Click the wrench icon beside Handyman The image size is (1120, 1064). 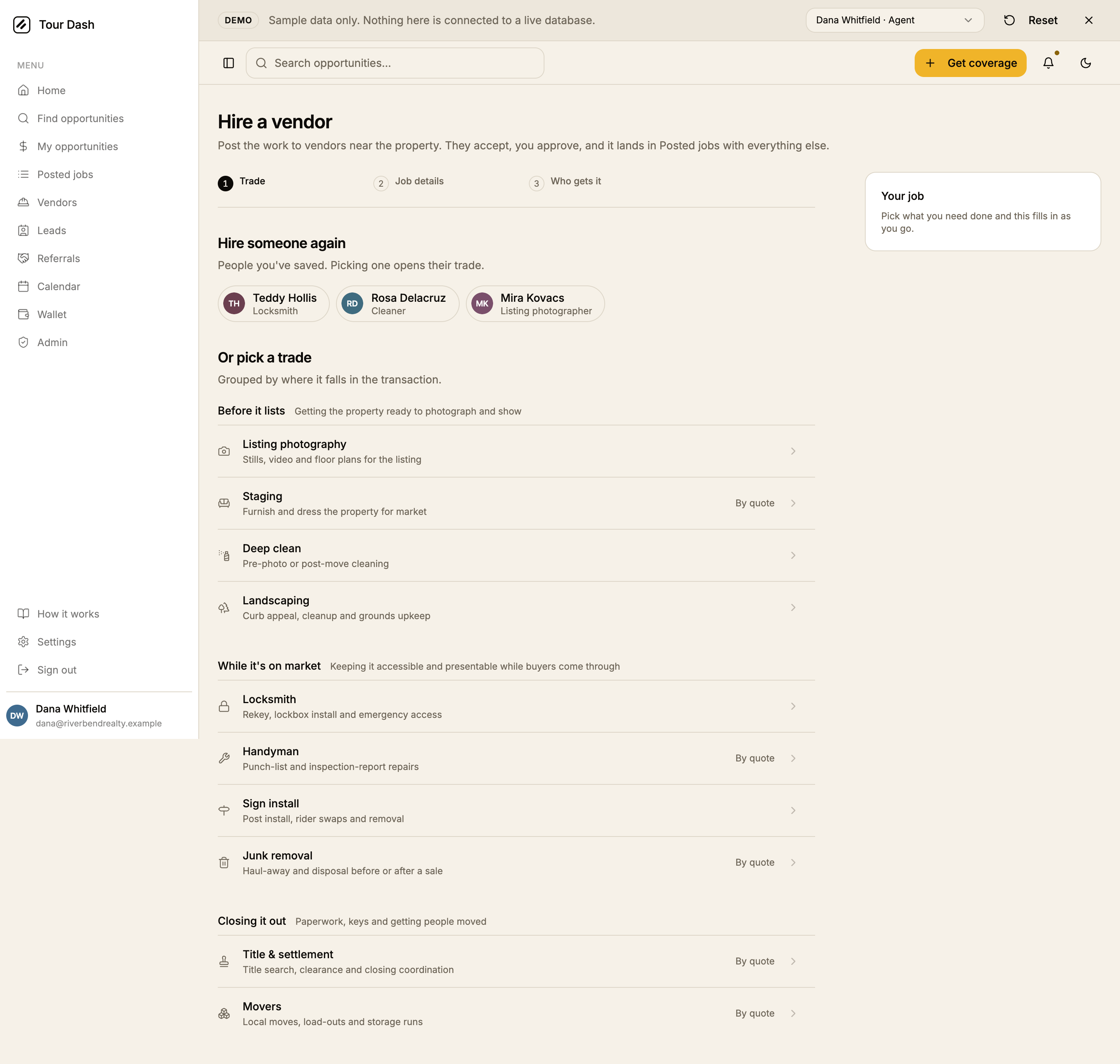(x=224, y=758)
